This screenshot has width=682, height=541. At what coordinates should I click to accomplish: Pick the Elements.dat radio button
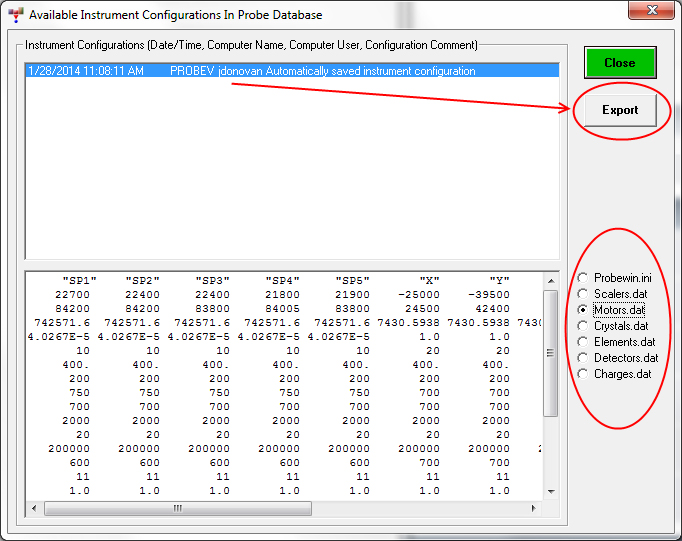[x=584, y=342]
